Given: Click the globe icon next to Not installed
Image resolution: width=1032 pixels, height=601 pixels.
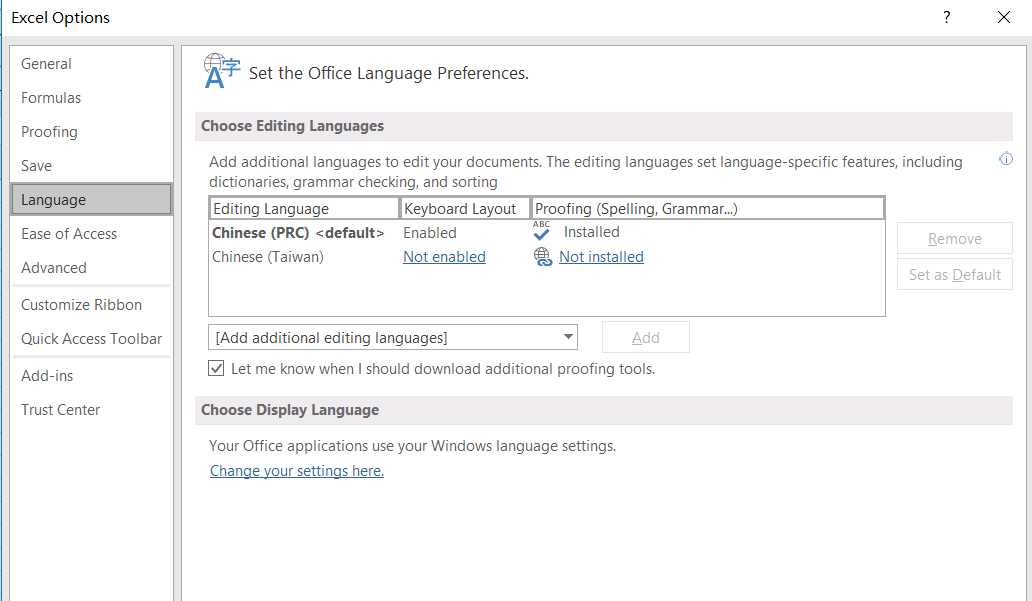Looking at the screenshot, I should coord(542,257).
